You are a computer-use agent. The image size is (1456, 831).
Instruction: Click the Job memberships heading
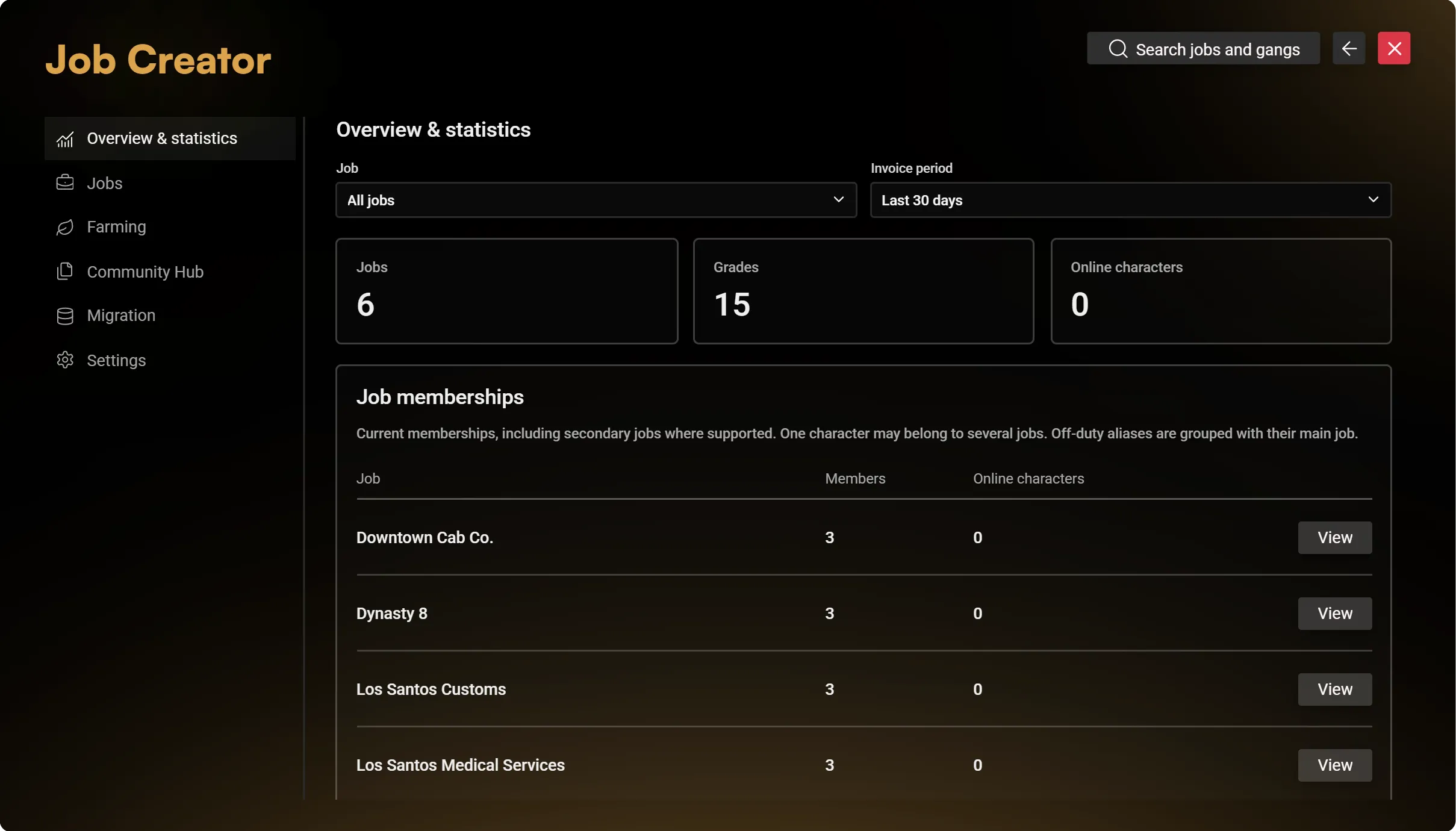tap(440, 397)
